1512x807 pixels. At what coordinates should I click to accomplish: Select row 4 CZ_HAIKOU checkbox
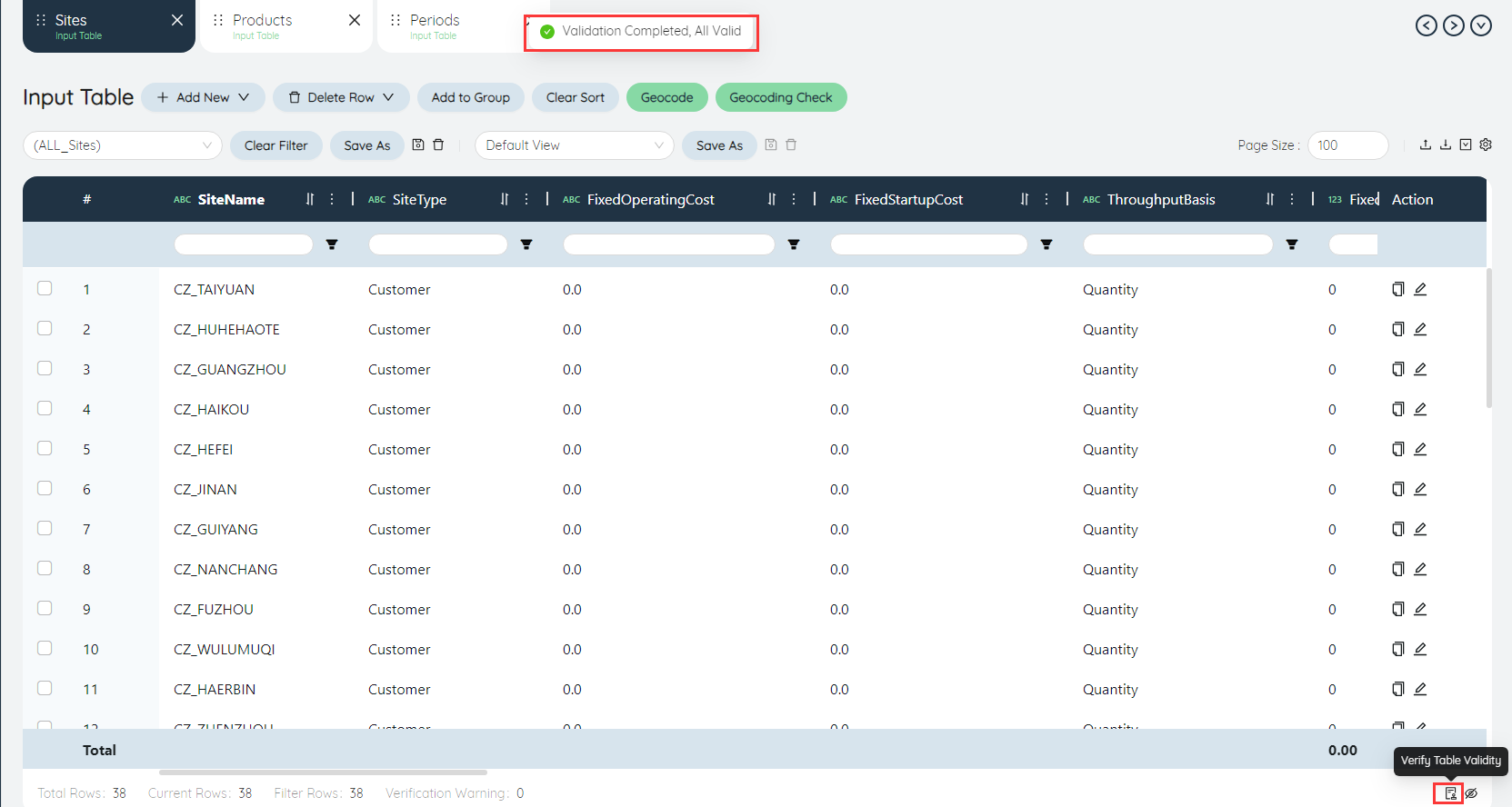pyautogui.click(x=45, y=408)
